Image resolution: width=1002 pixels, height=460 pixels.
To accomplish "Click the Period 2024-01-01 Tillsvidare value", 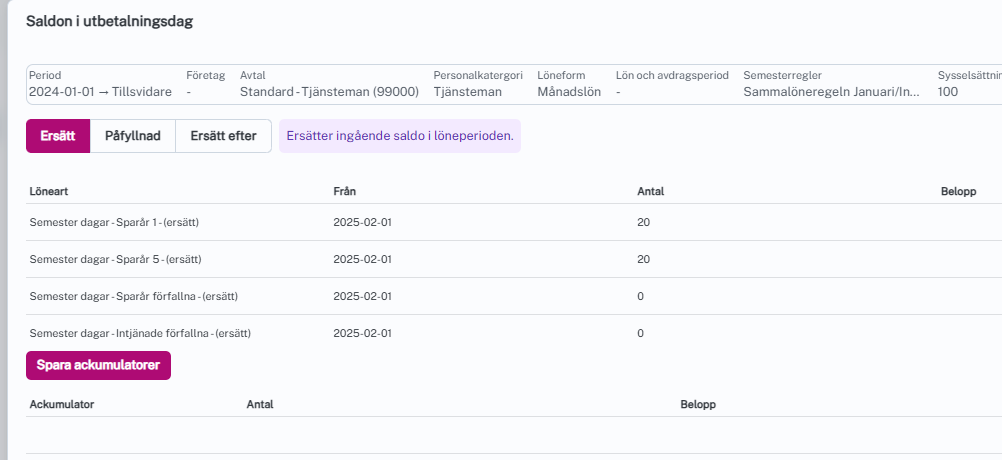I will coord(100,91).
